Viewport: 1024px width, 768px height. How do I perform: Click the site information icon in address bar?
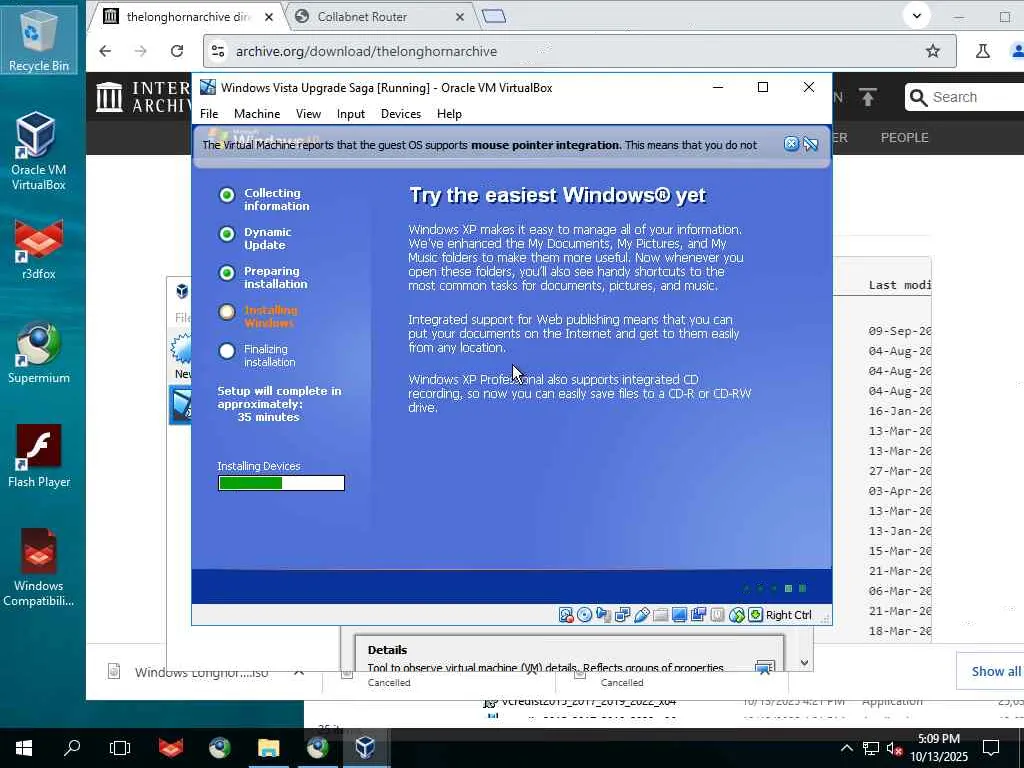[218, 51]
